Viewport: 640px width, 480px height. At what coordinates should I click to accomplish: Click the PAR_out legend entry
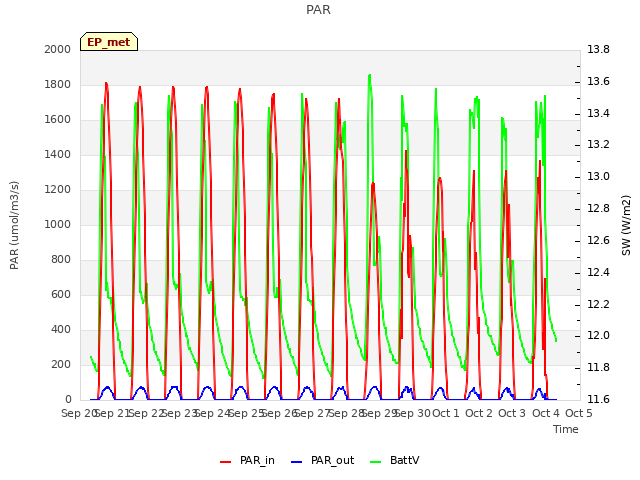pyautogui.click(x=322, y=460)
